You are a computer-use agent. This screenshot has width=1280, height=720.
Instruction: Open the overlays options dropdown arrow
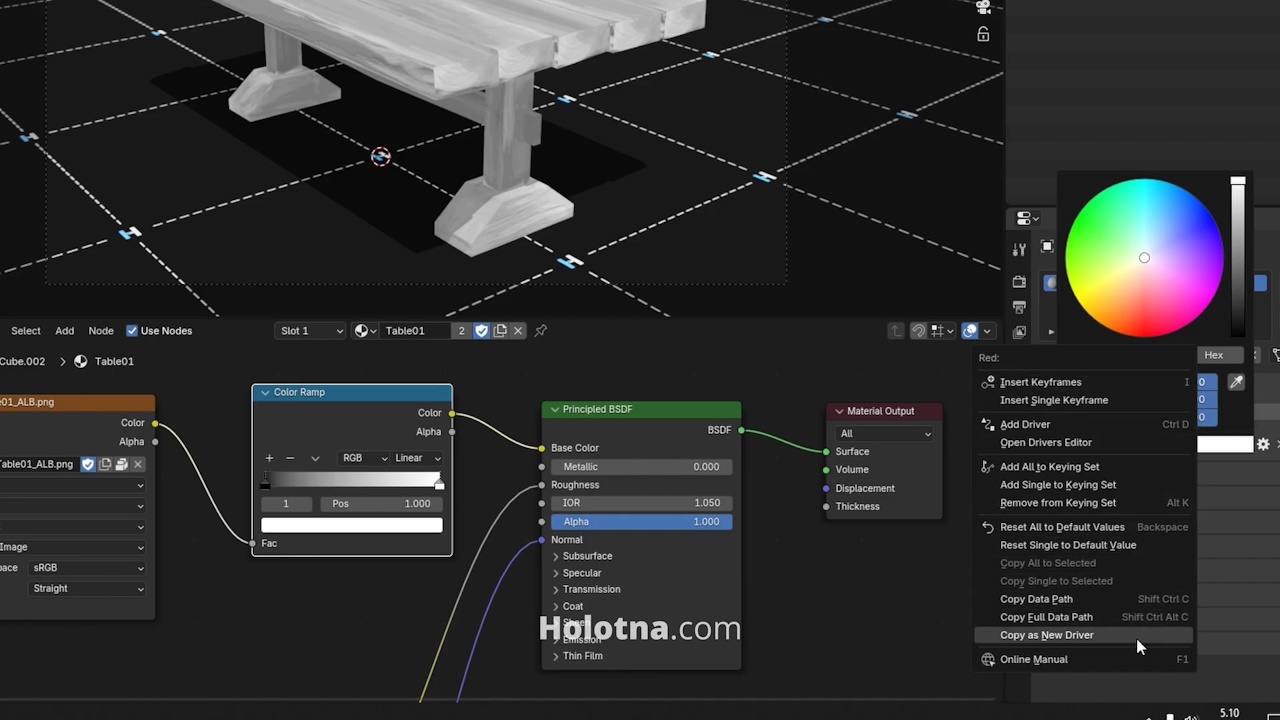987,331
